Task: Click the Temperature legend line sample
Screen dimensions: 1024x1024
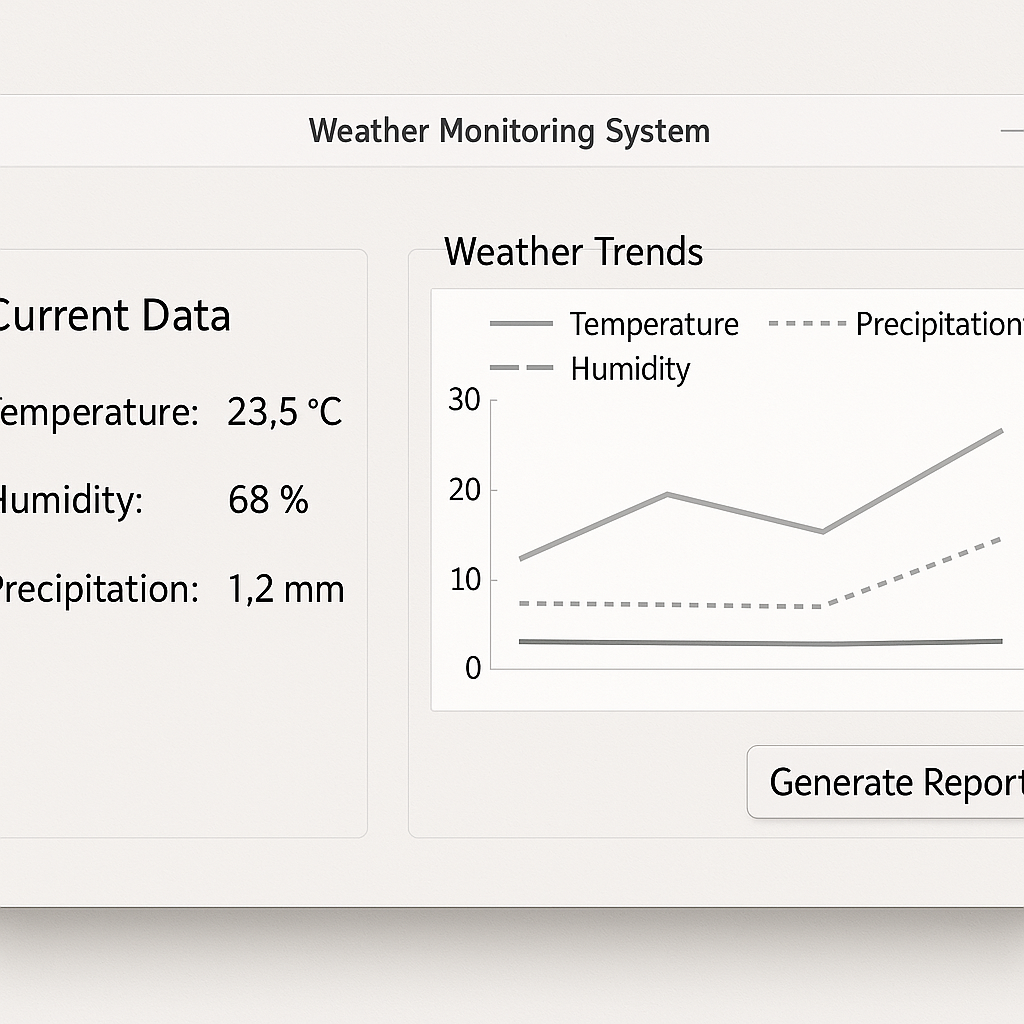Action: [x=521, y=324]
